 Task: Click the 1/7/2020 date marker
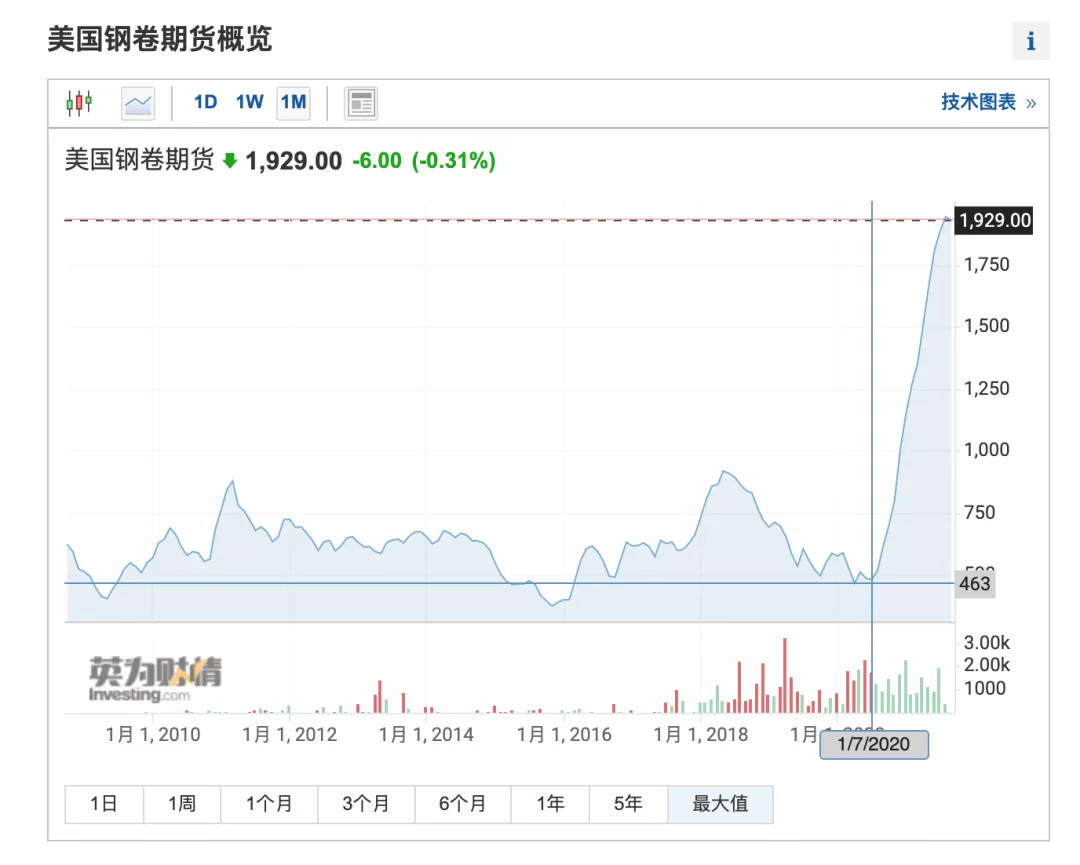click(874, 745)
